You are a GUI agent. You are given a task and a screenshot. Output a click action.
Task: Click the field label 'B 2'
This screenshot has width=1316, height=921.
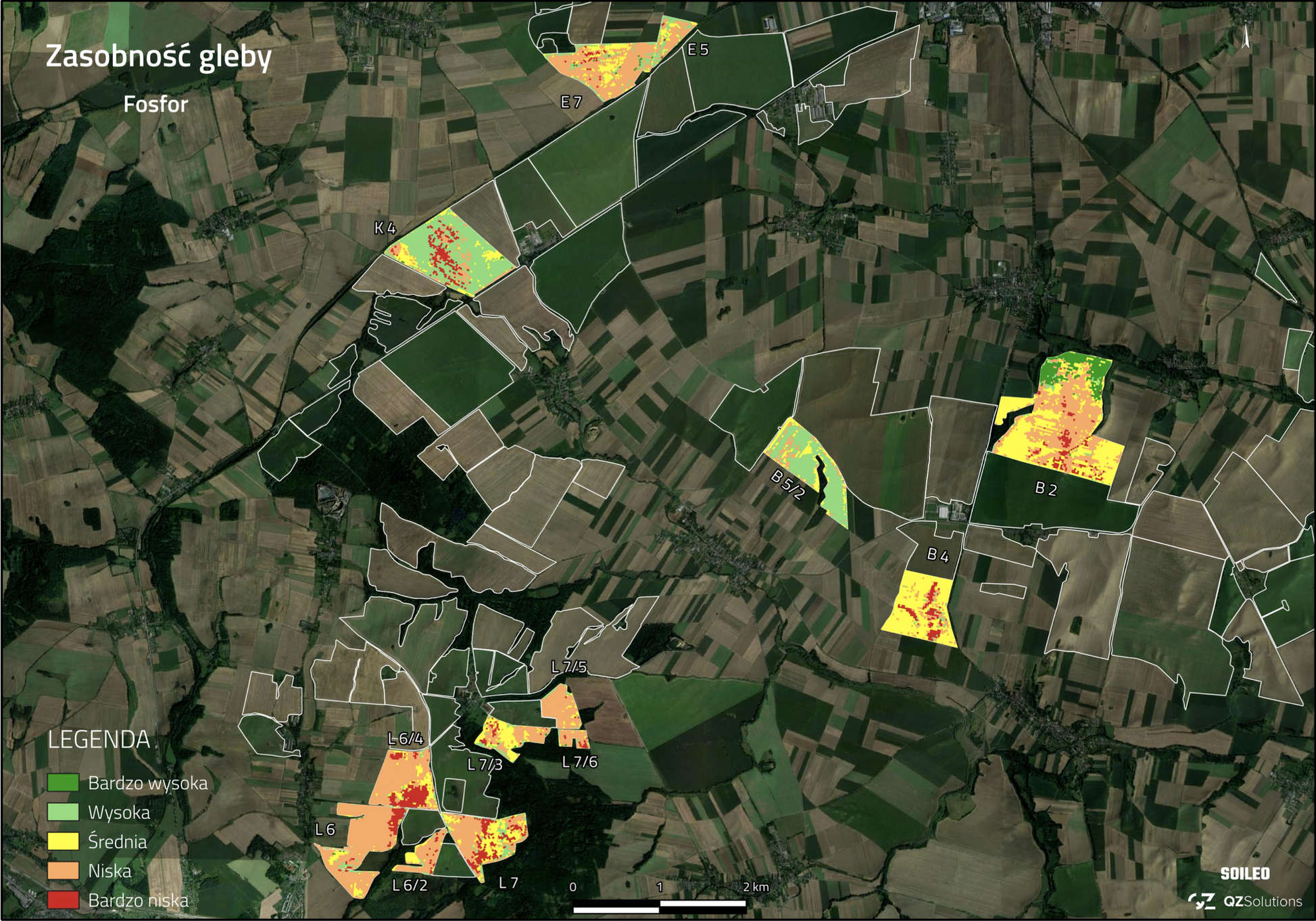(1046, 489)
